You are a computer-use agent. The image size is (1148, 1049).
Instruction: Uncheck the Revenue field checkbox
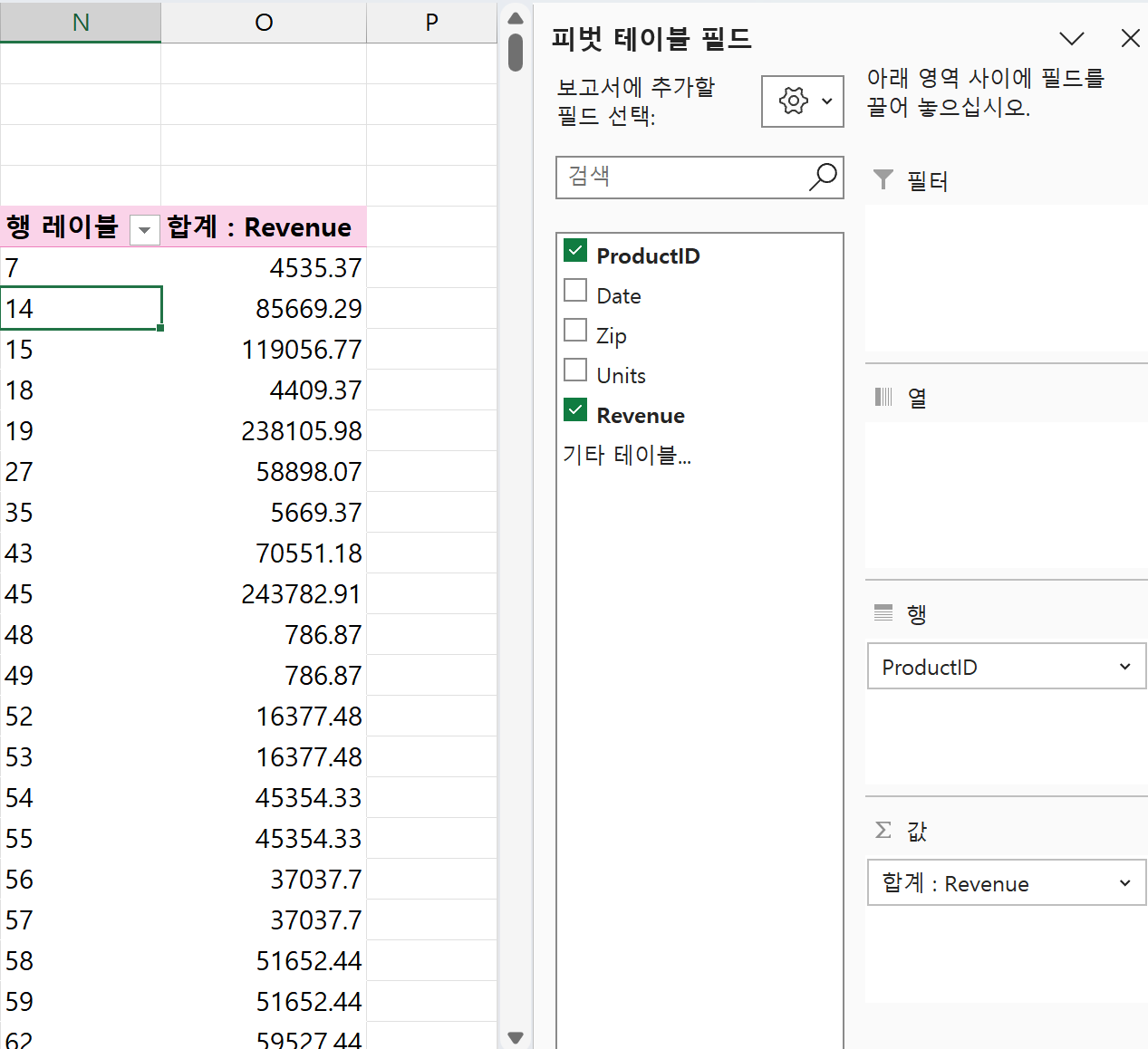coord(575,410)
